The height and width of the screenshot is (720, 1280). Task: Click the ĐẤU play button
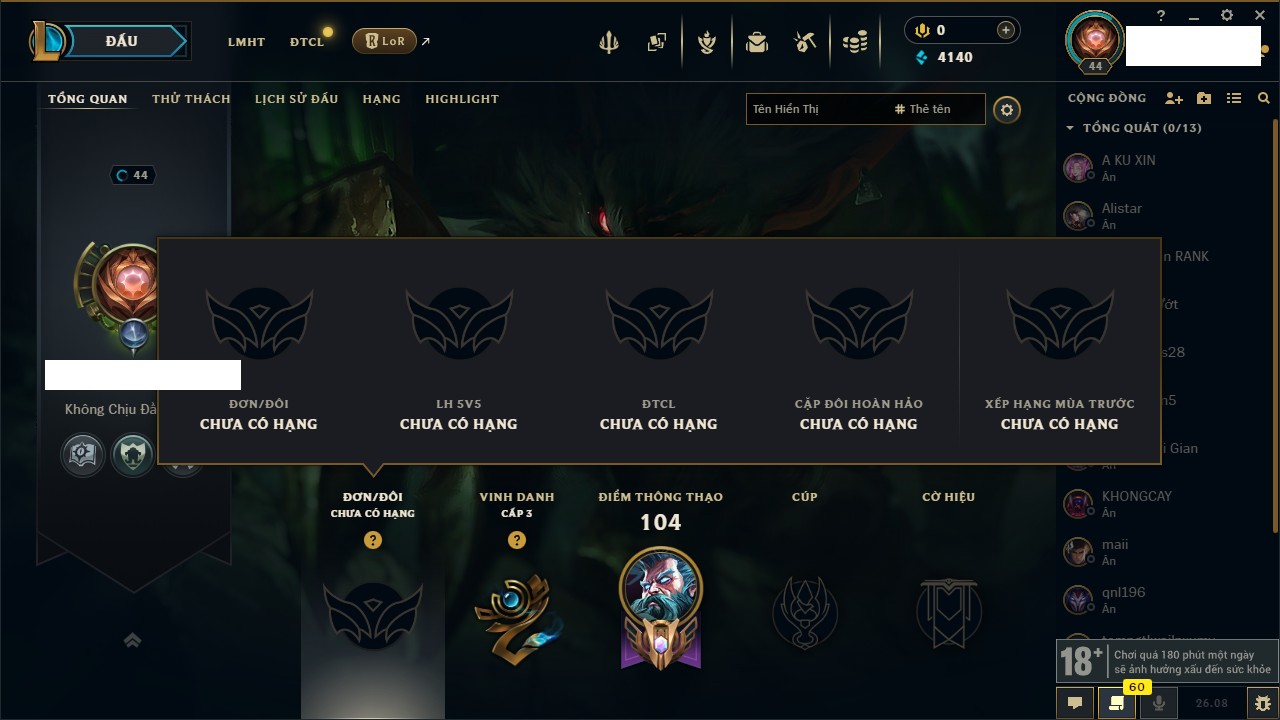tap(122, 41)
